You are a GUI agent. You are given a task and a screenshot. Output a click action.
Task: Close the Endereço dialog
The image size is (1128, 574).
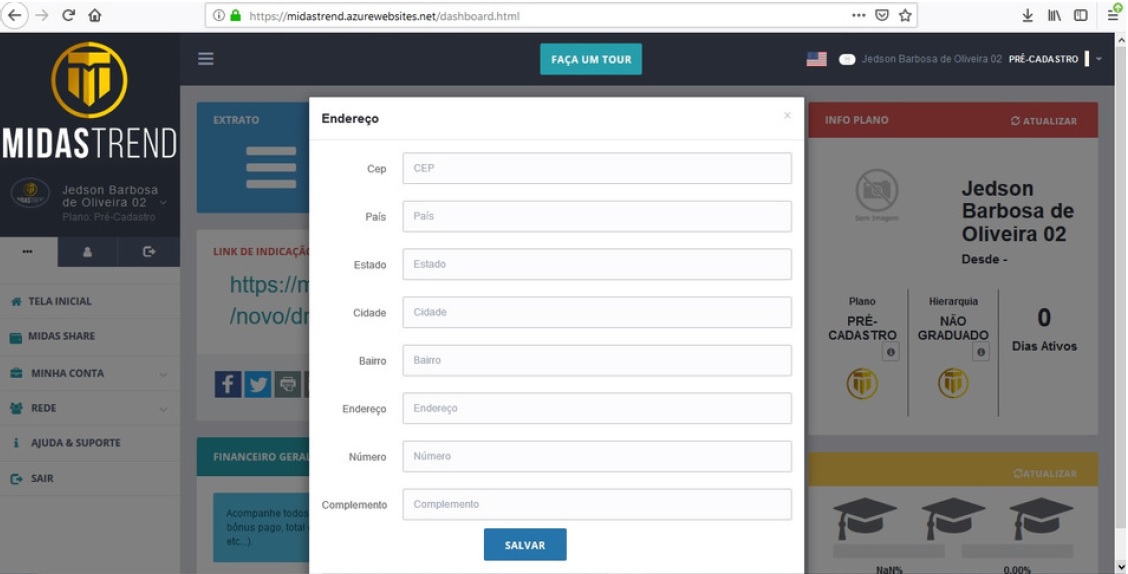click(787, 116)
